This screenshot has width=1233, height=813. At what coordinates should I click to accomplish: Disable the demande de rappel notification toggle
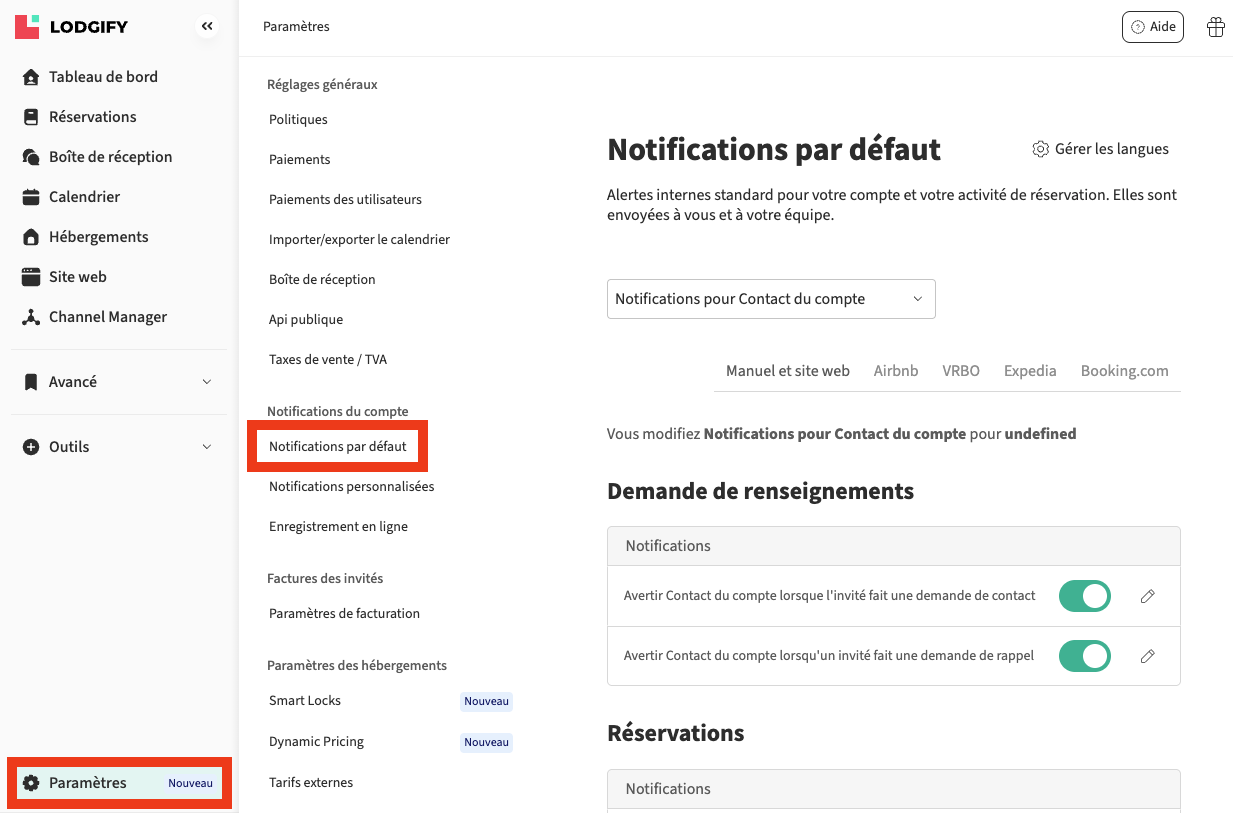click(1084, 656)
